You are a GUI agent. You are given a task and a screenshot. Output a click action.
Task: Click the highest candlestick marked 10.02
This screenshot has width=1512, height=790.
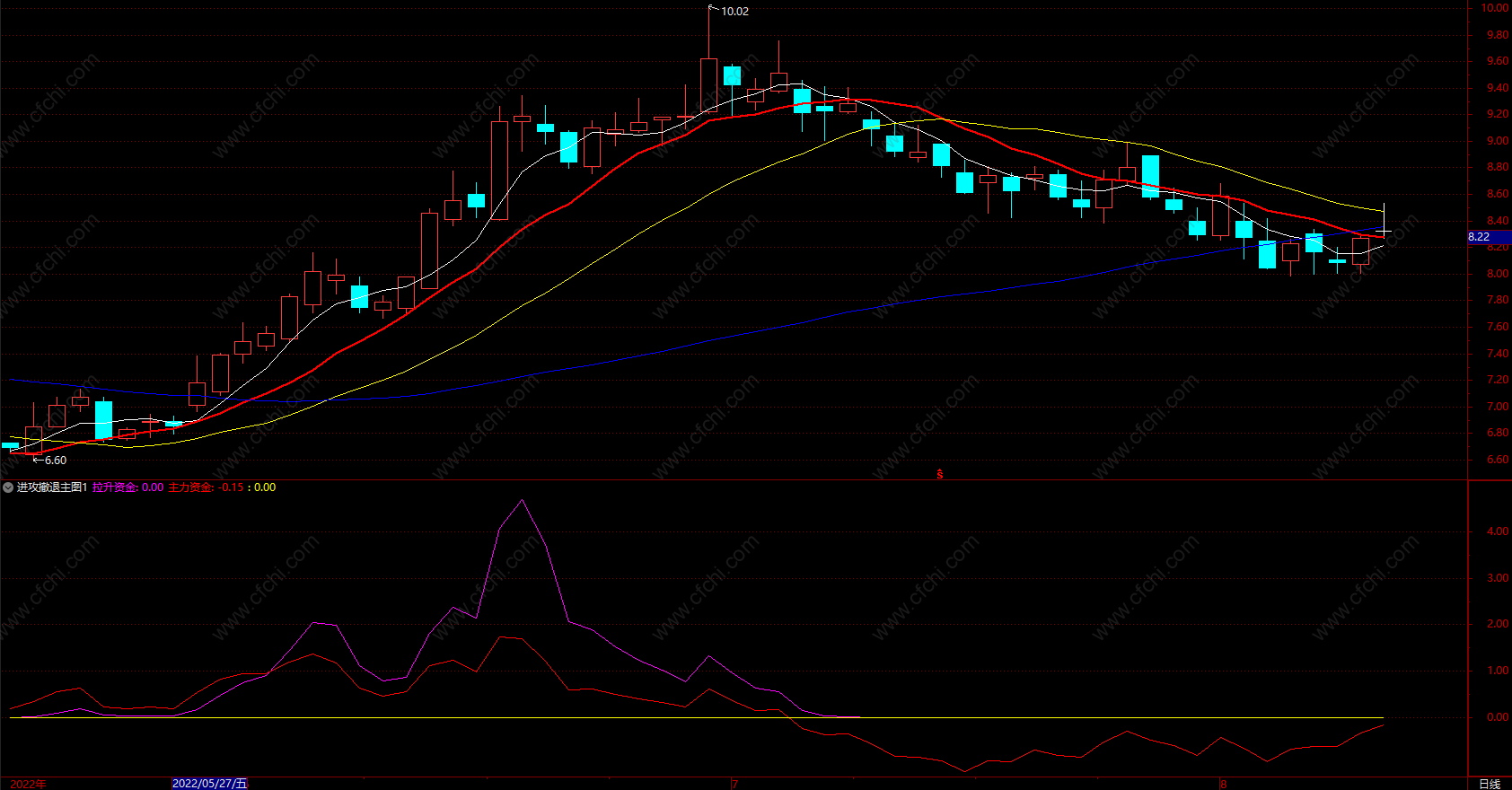[708, 85]
